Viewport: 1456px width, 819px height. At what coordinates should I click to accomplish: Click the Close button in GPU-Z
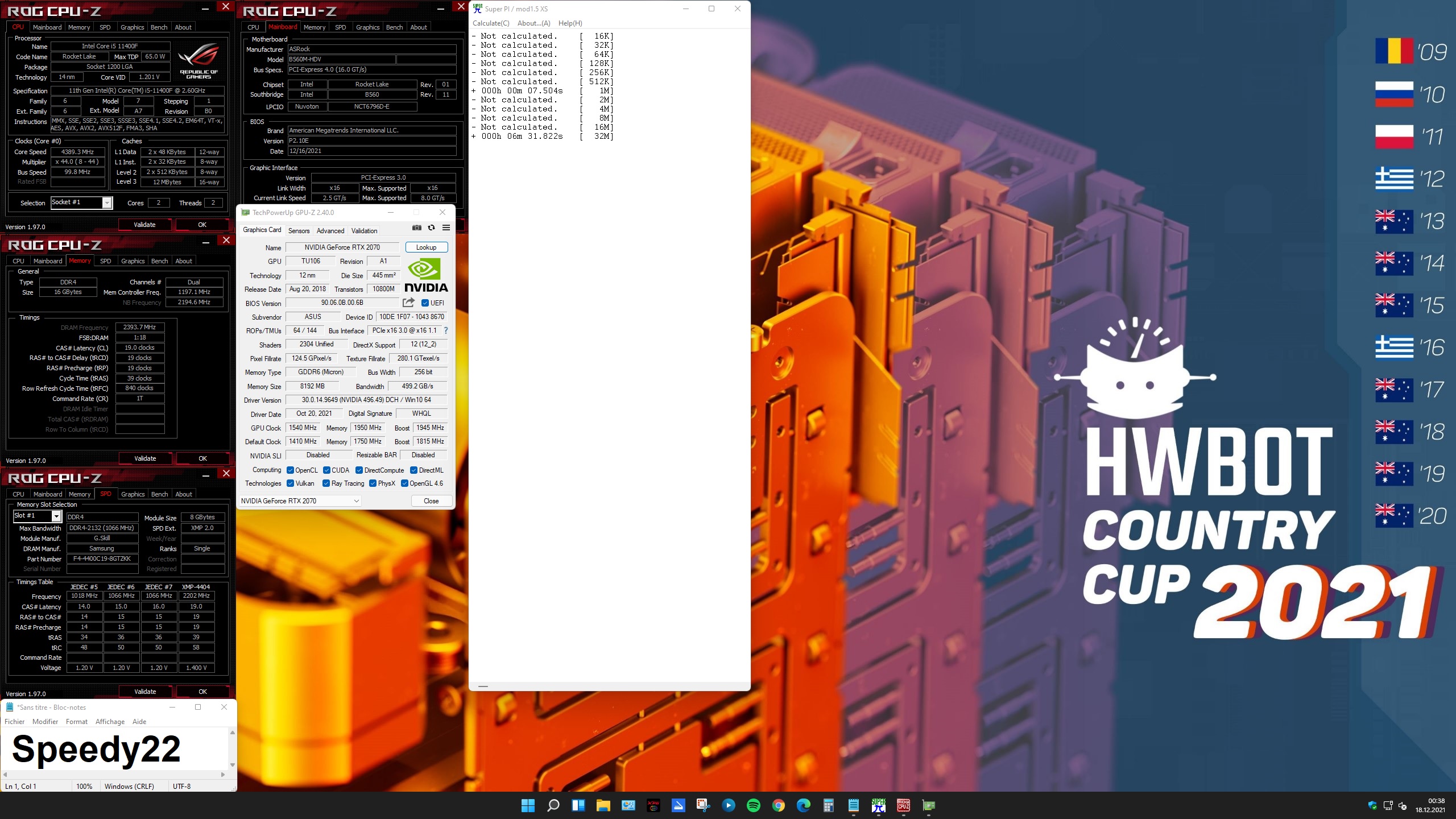(x=431, y=501)
